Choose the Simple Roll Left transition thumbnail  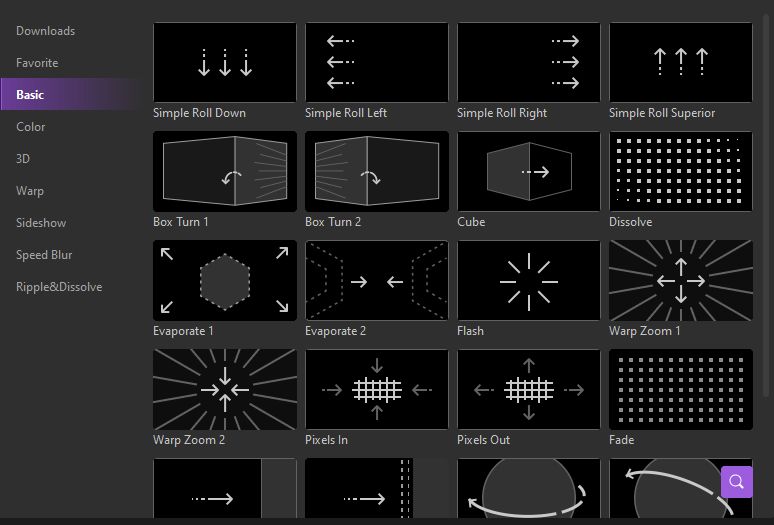click(377, 63)
